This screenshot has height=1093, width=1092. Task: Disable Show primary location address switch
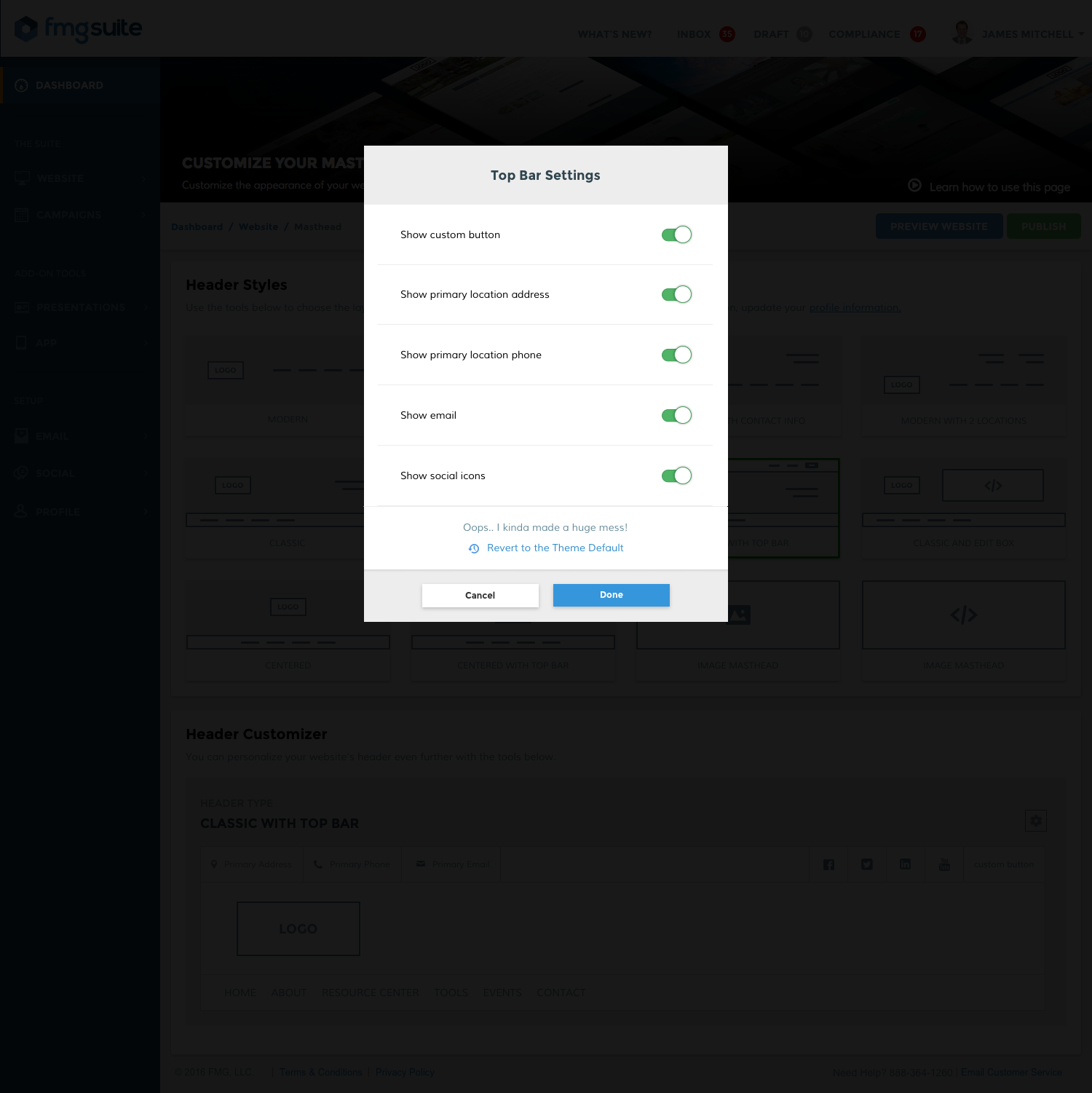[x=676, y=294]
